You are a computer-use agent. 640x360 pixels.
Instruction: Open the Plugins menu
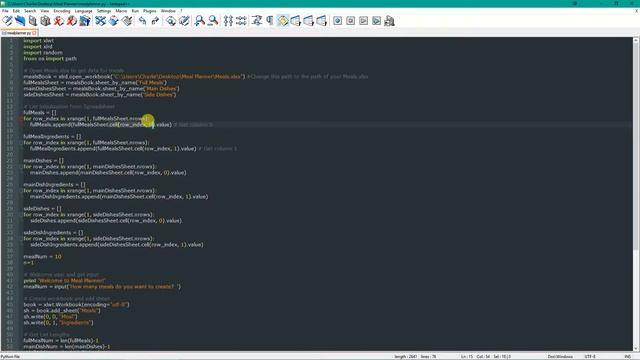(x=149, y=11)
